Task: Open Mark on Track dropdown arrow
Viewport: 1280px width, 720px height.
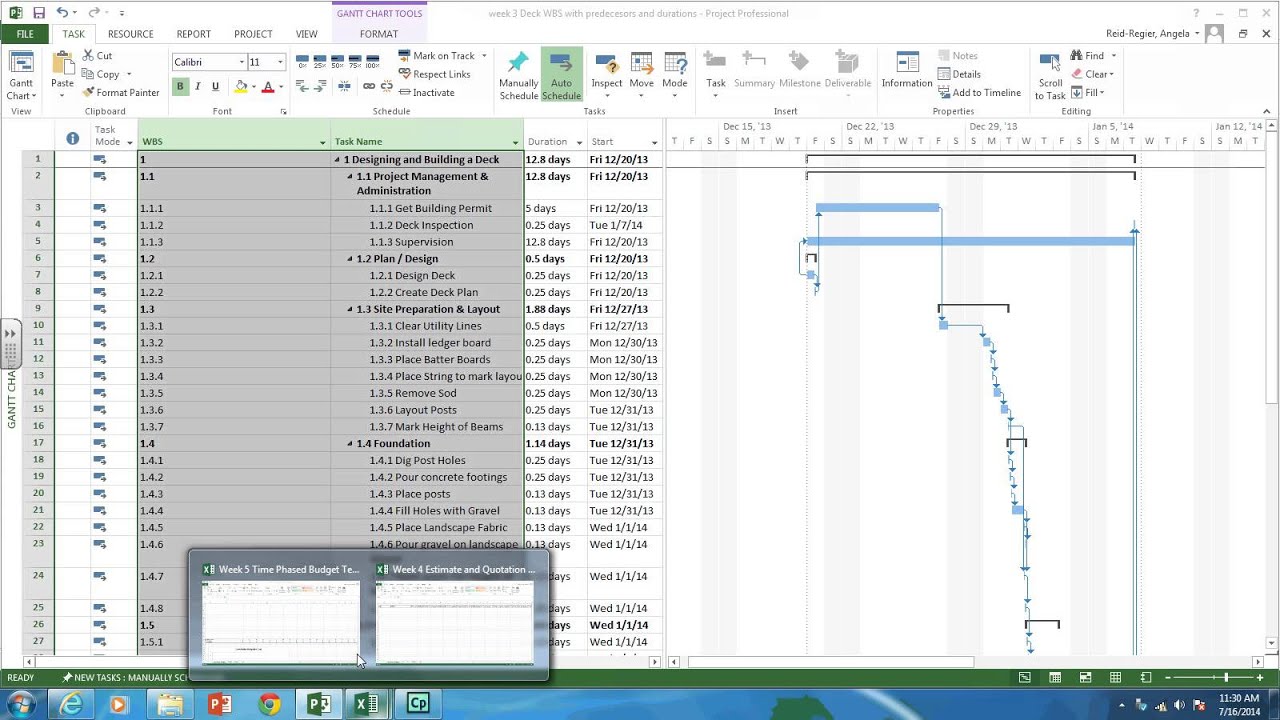Action: coord(484,56)
